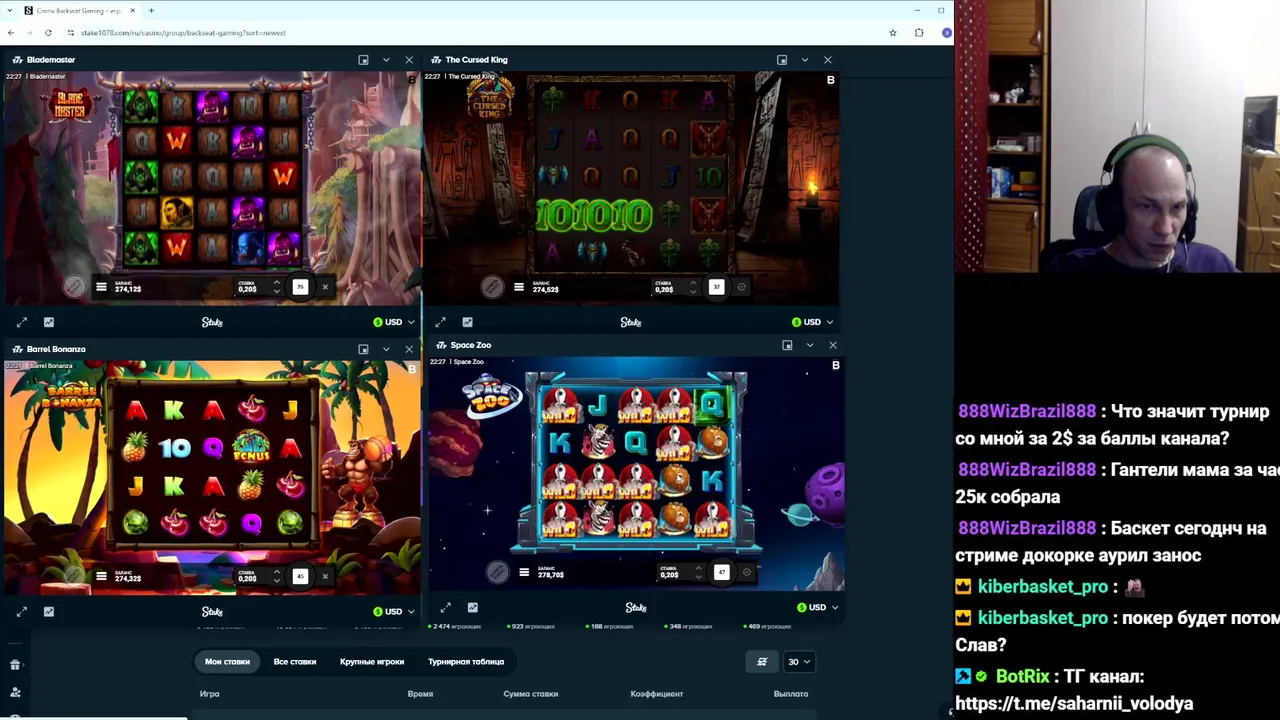Open The Cursed King slot hamburger menu
The height and width of the screenshot is (720, 1280).
pyautogui.click(x=518, y=288)
